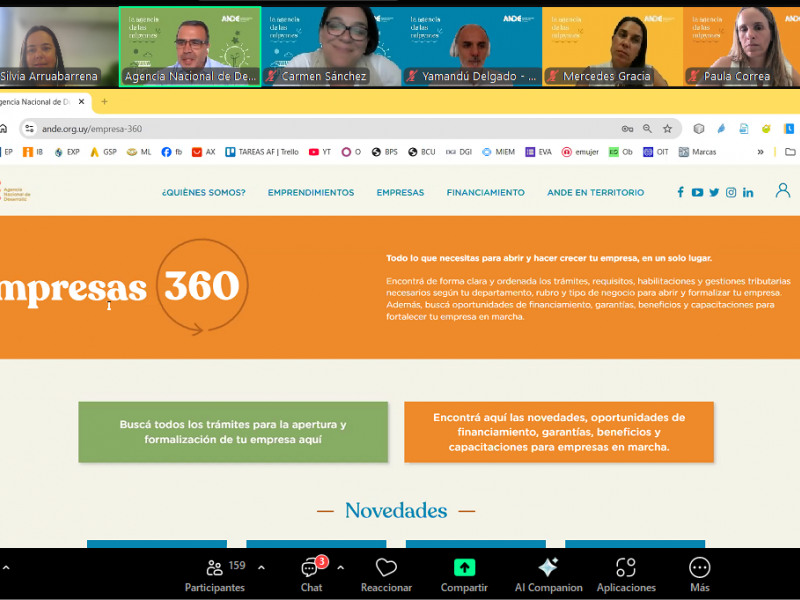
Task: Open the YT YouTube bookmark
Action: 320,152
